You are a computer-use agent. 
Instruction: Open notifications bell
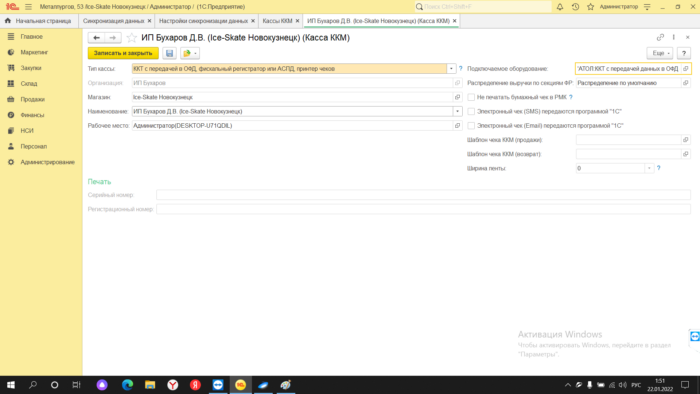click(560, 7)
